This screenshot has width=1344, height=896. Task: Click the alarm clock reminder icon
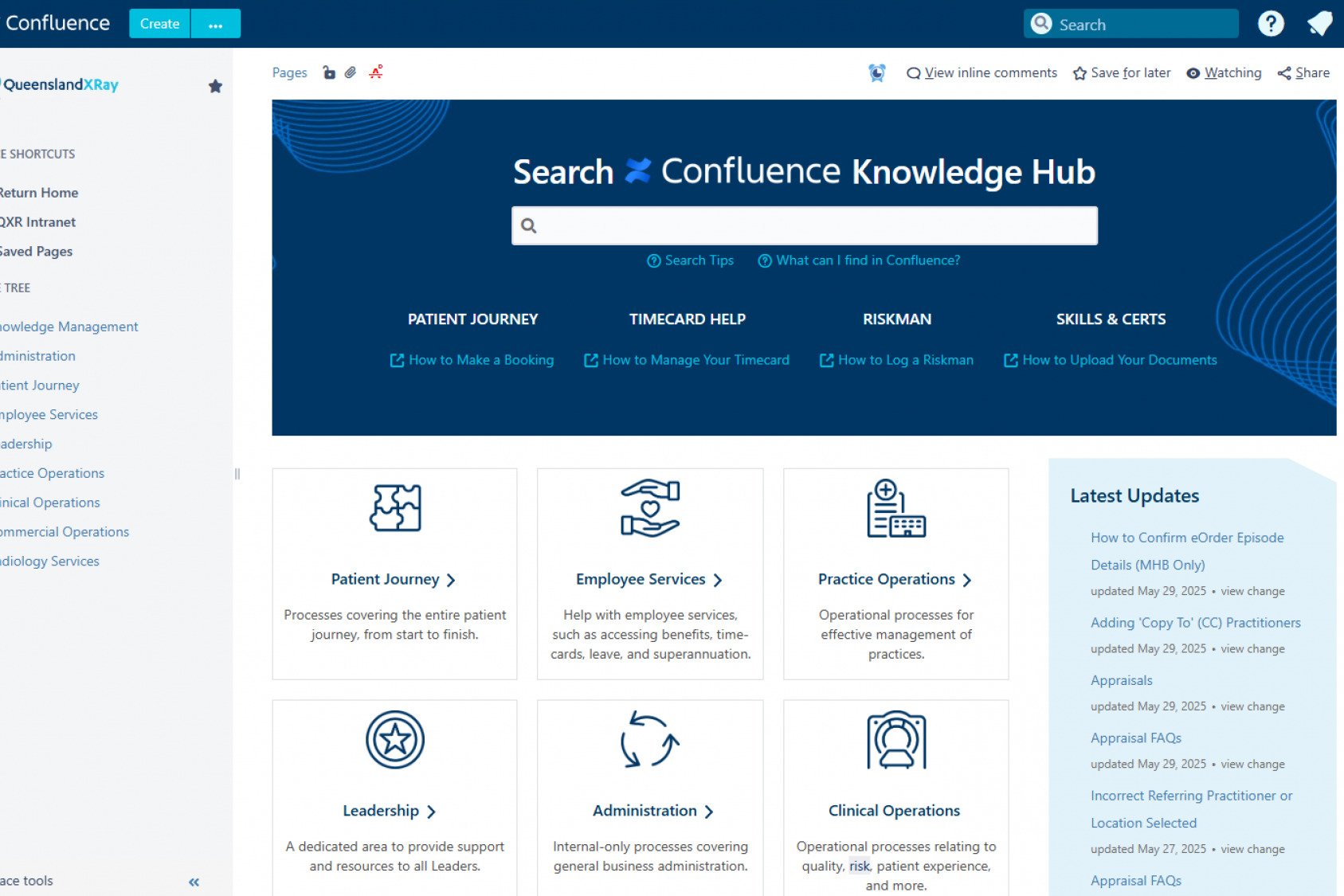point(877,72)
